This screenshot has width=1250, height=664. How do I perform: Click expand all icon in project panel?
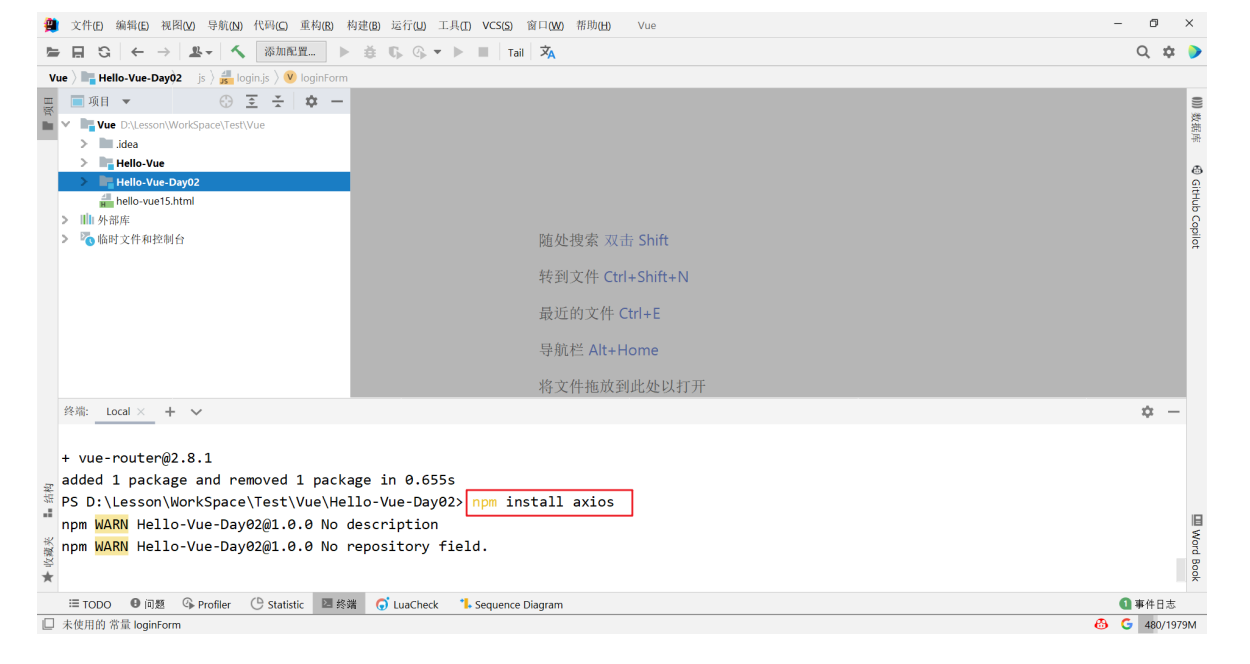(252, 101)
